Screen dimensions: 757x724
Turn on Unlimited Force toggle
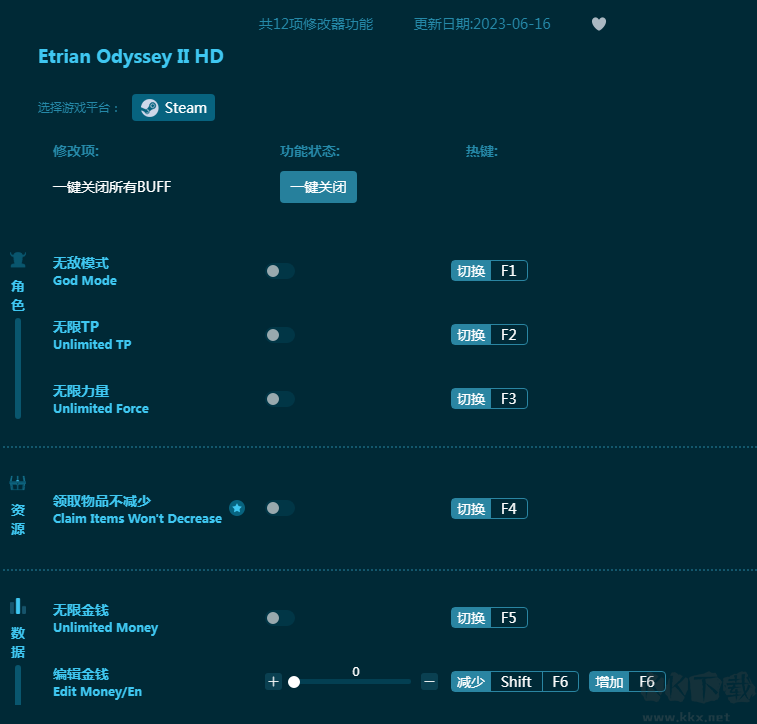pos(280,399)
